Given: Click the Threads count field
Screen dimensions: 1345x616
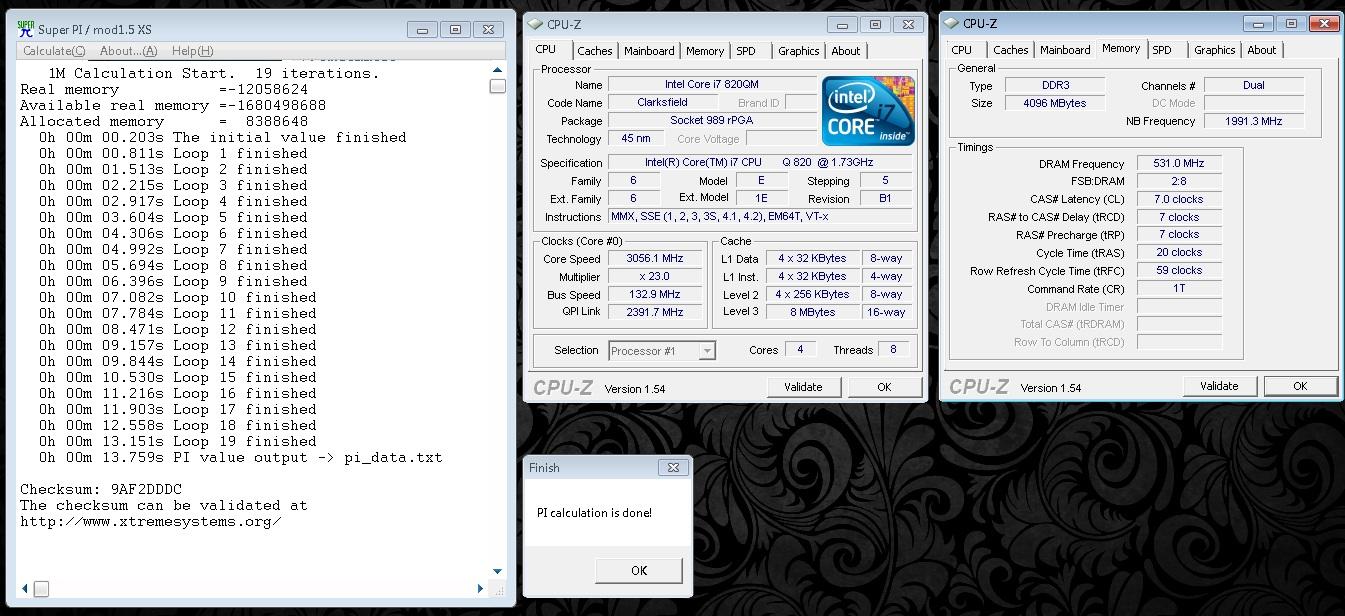Looking at the screenshot, I should click(894, 350).
